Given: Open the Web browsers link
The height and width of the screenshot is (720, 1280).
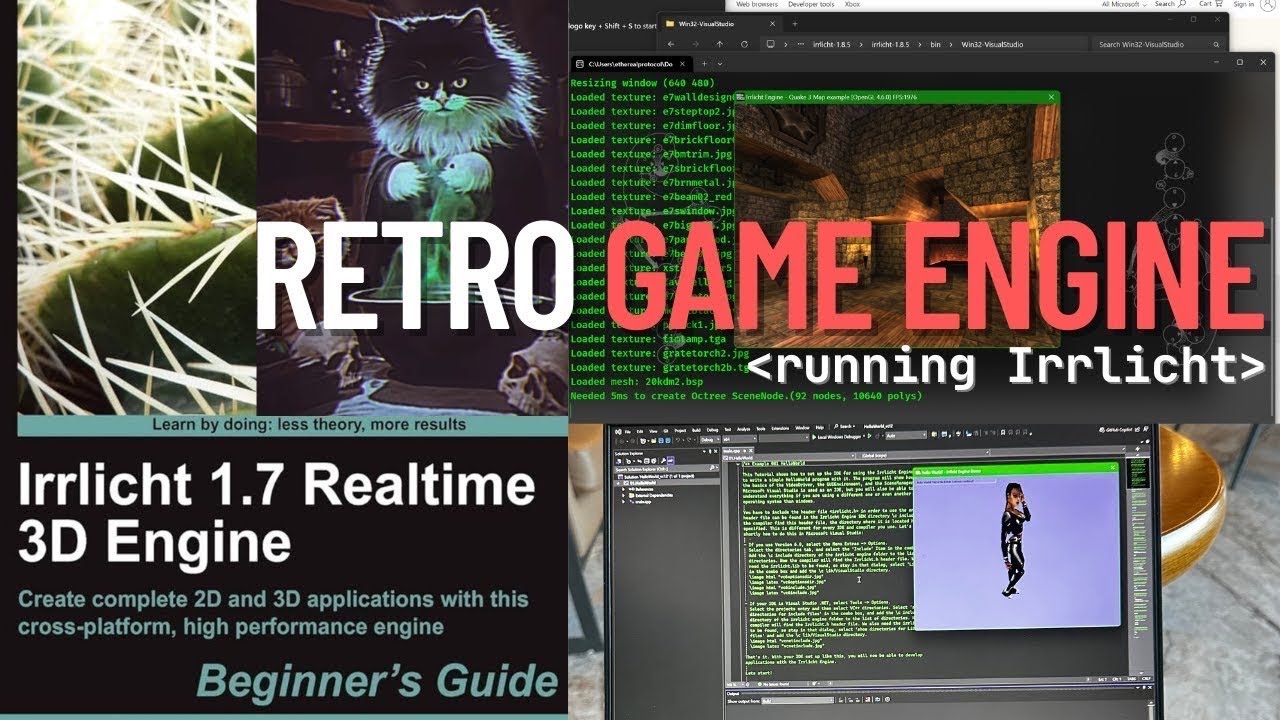Looking at the screenshot, I should point(757,4).
